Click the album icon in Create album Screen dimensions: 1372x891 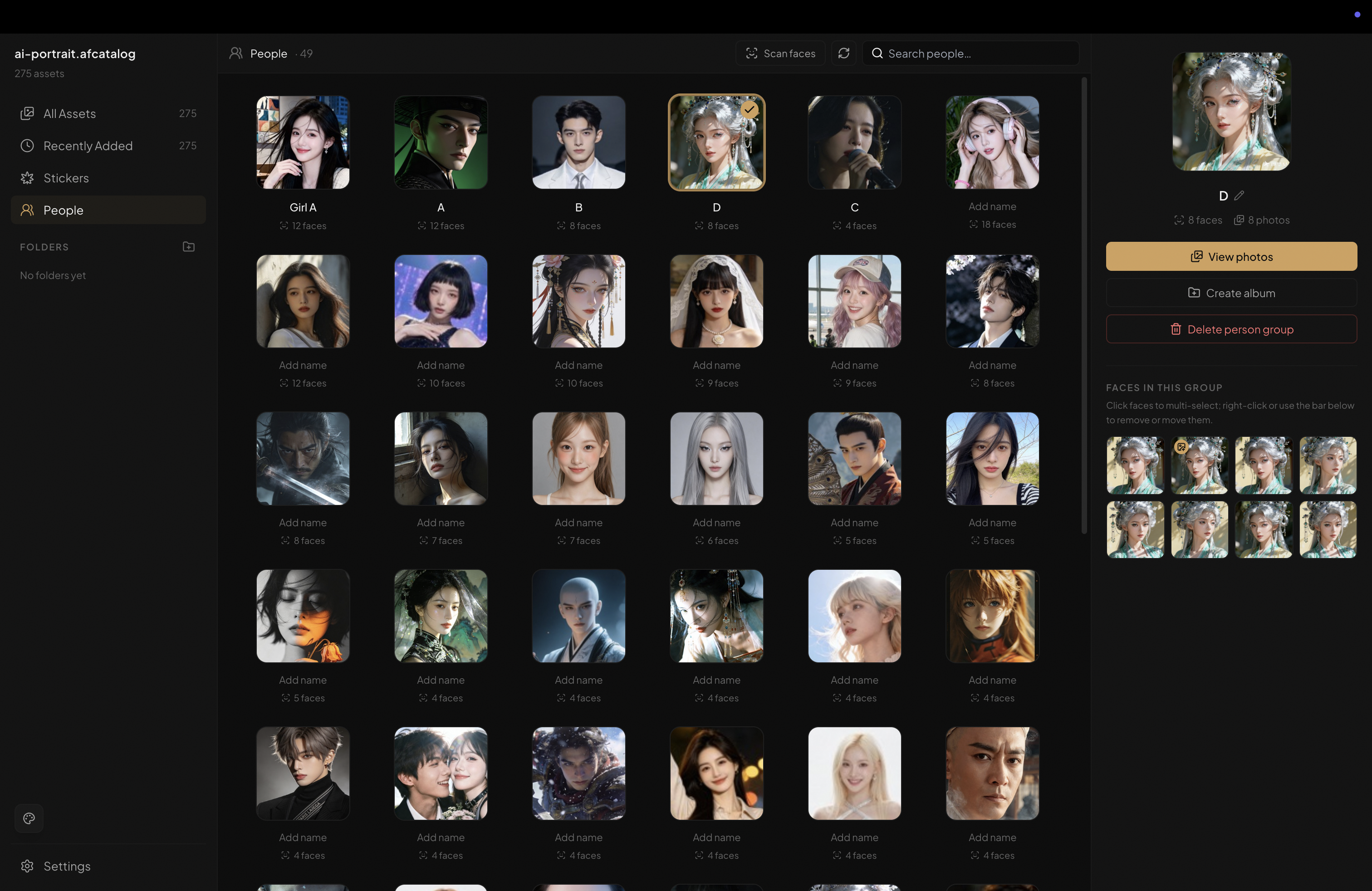1194,293
